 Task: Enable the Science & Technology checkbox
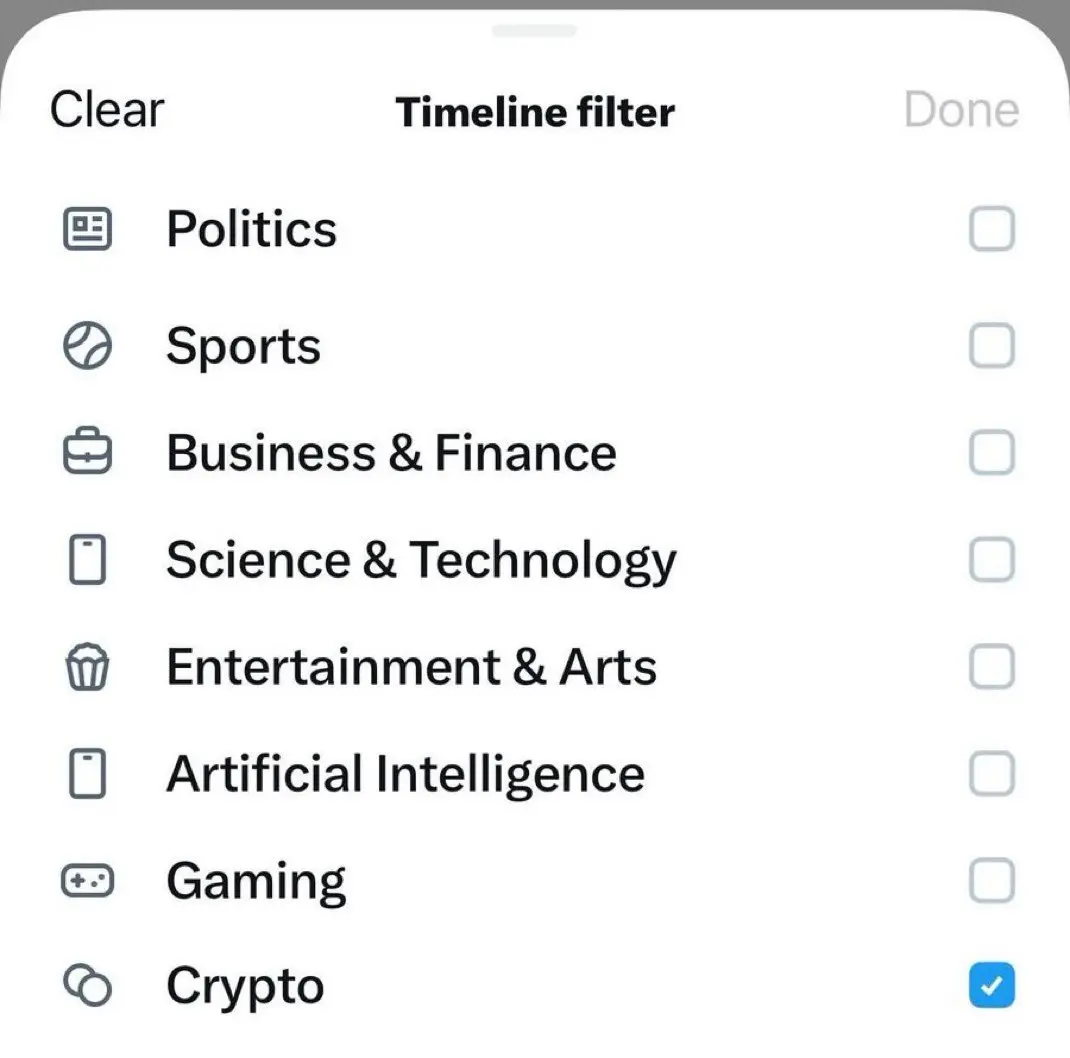[x=992, y=560]
